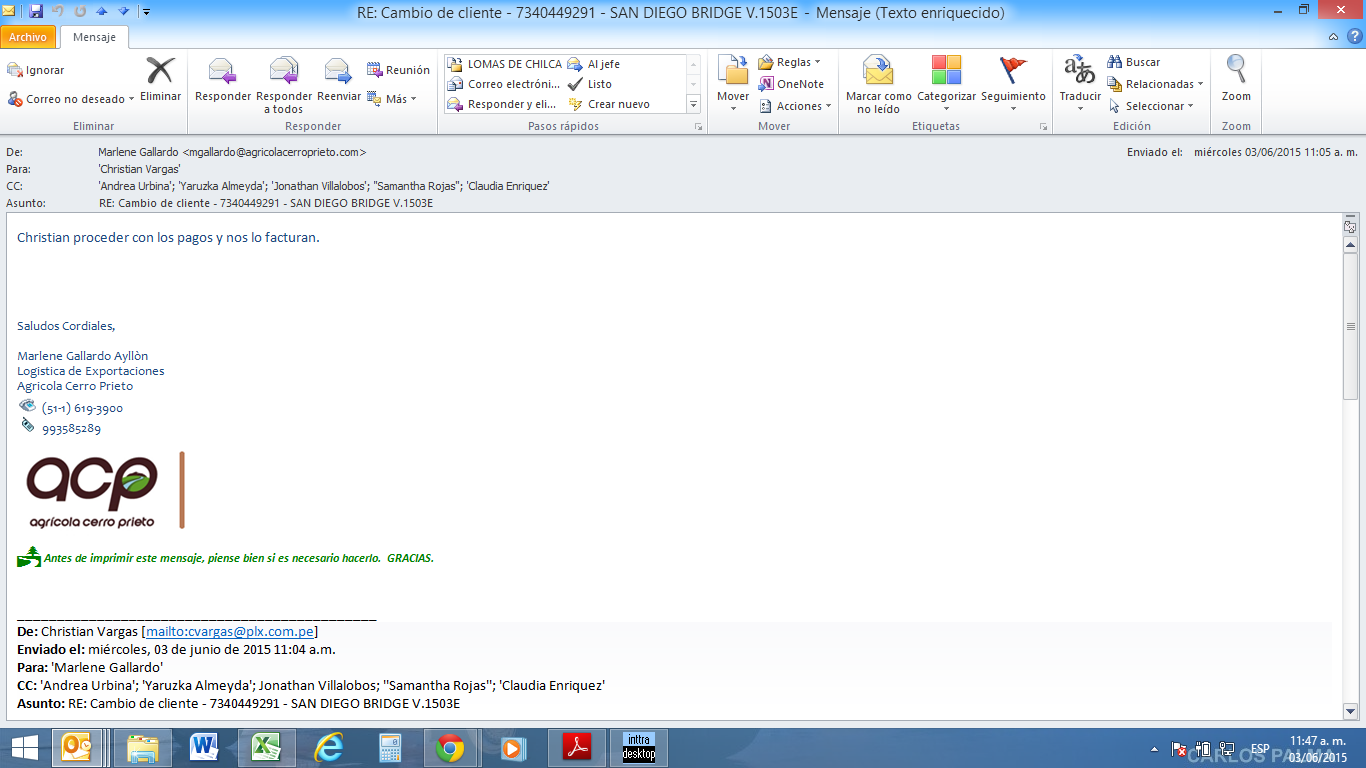Send message to OneNote
1366x768 pixels.
pos(791,84)
